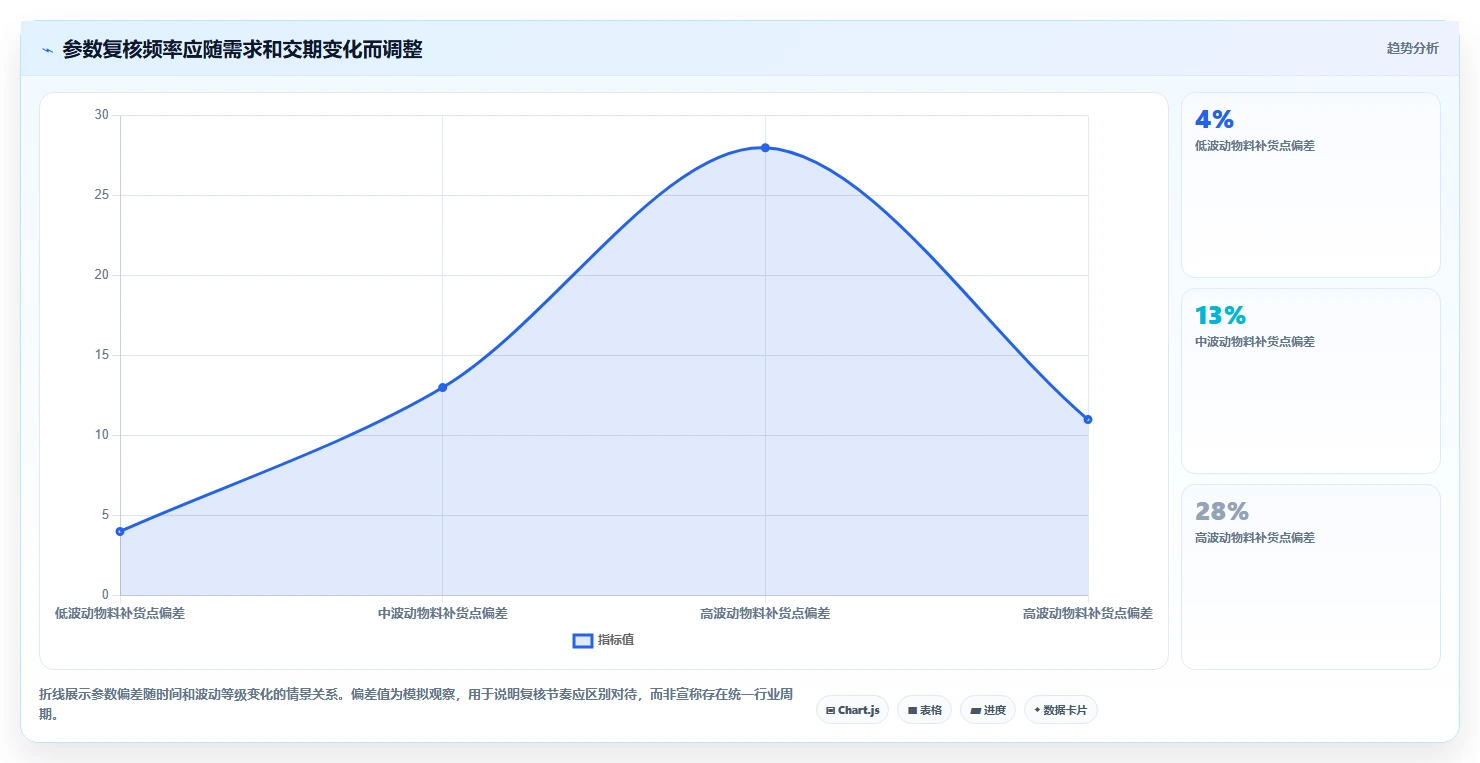Click the y-axis tick label 10
The width and height of the screenshot is (1480, 763).
coord(102,435)
